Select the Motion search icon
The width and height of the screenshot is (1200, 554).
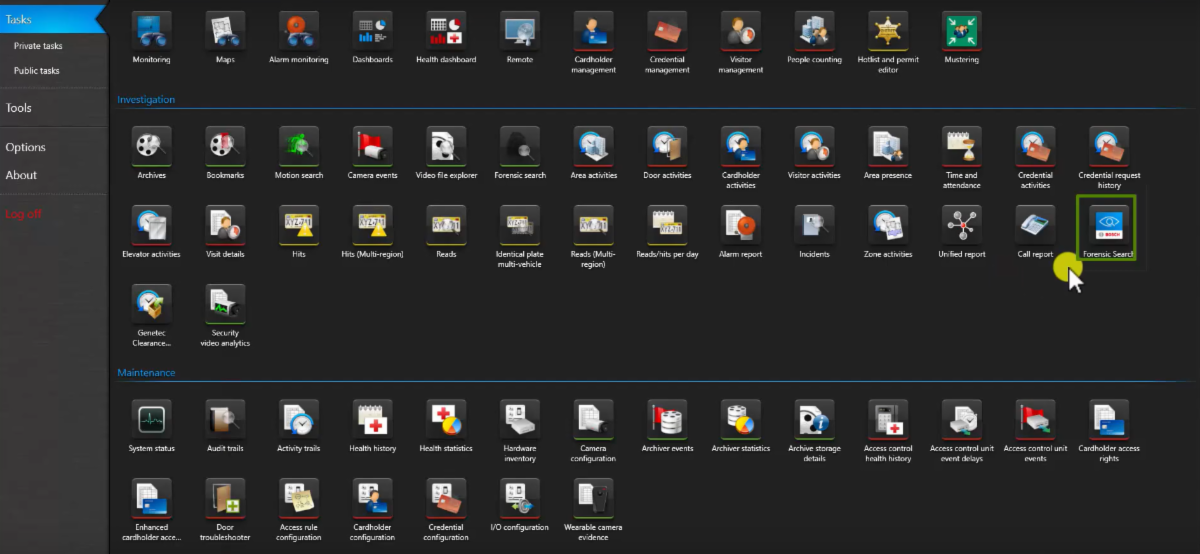point(299,147)
